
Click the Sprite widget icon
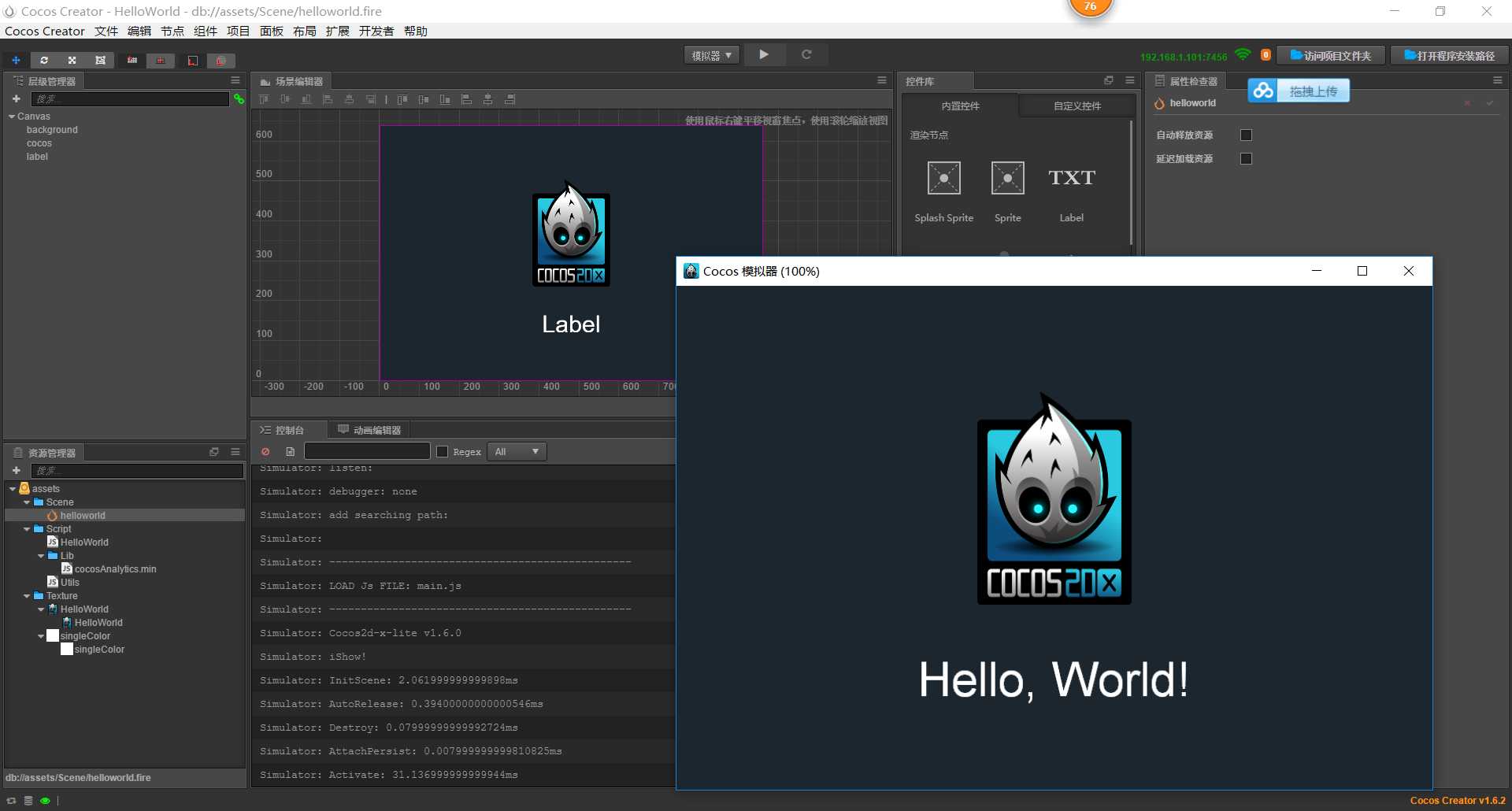click(1008, 178)
